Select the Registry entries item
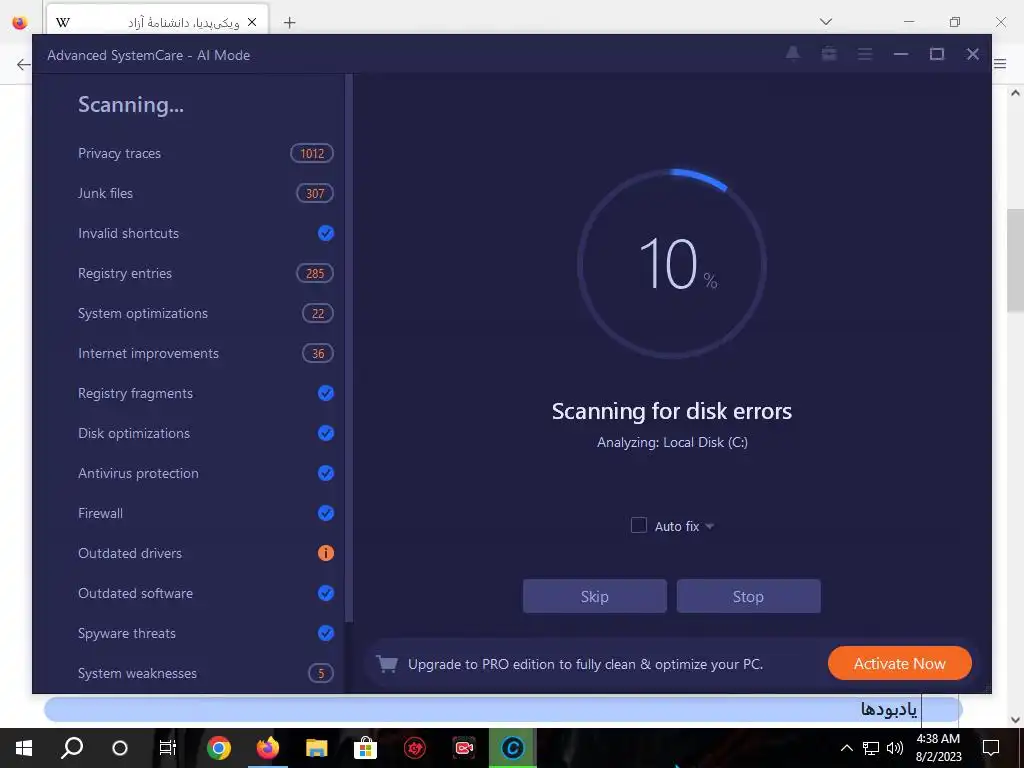Image resolution: width=1024 pixels, height=768 pixels. (x=125, y=273)
